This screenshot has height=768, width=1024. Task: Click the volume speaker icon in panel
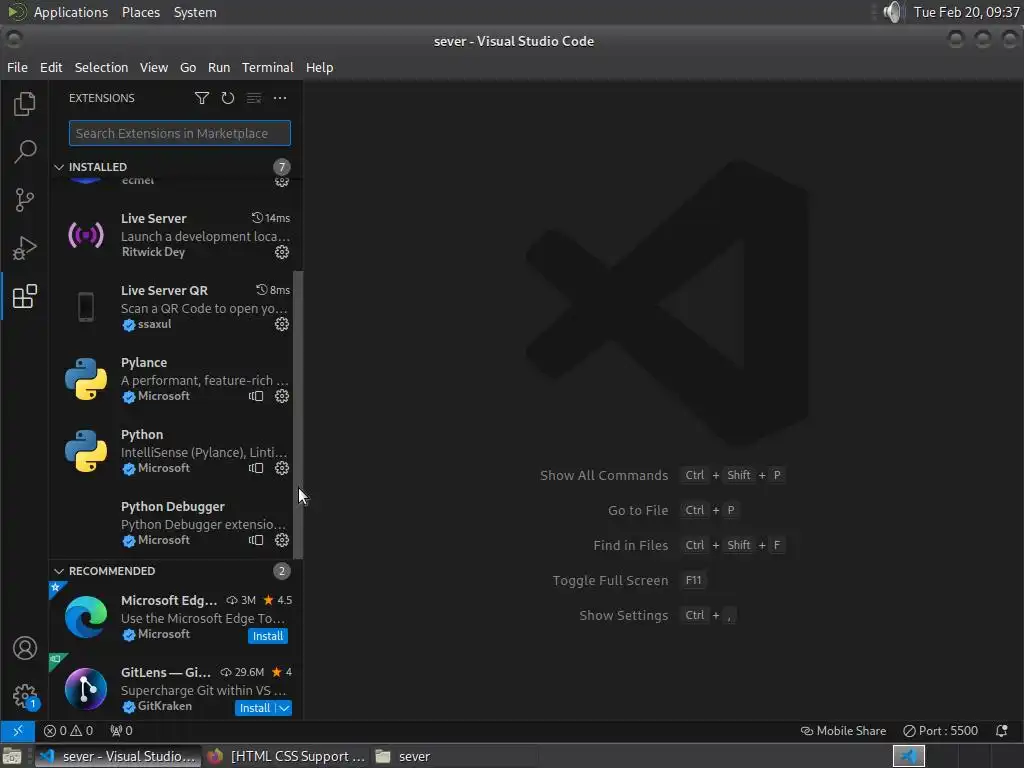point(892,12)
